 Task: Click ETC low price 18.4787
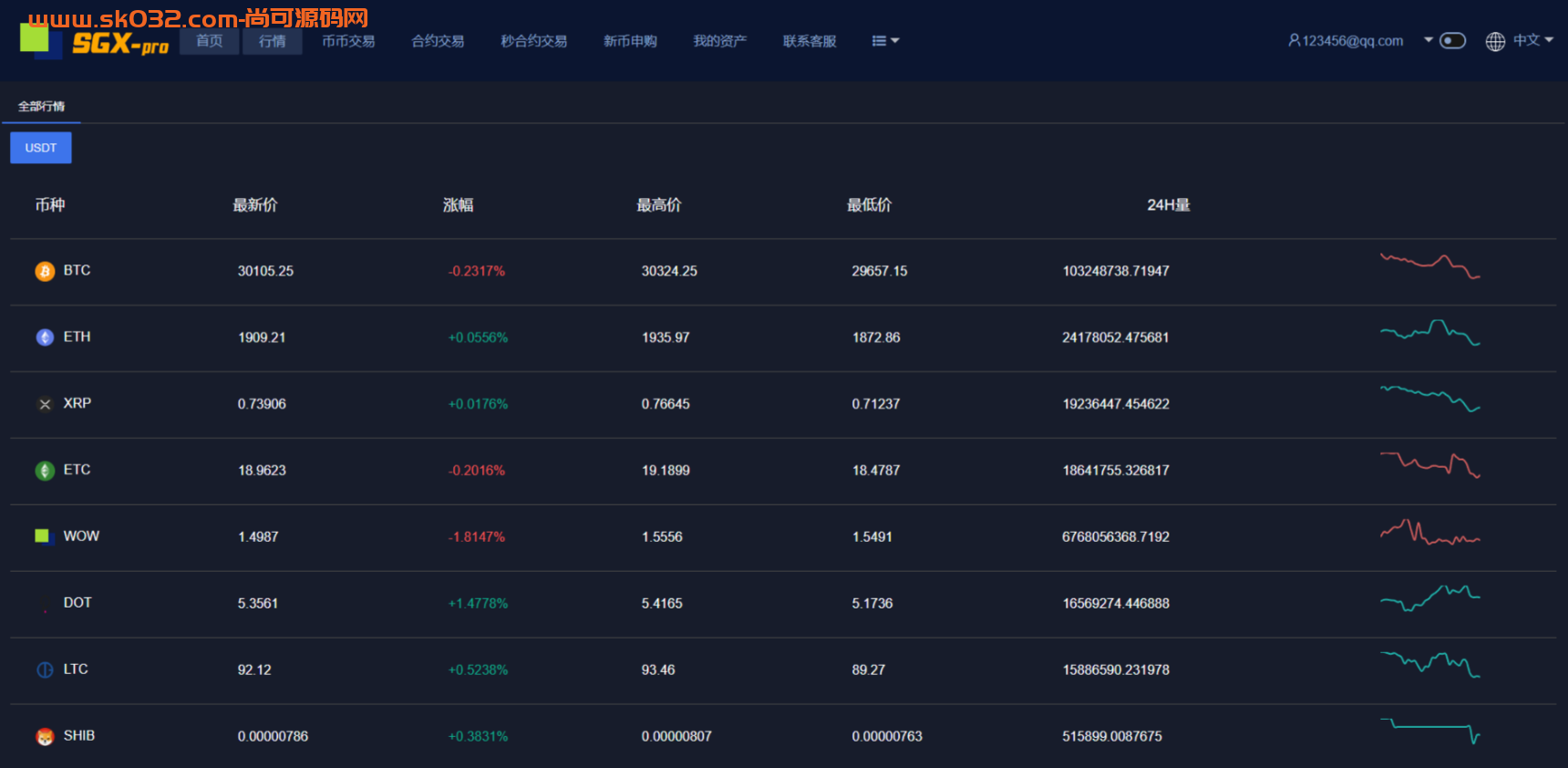(x=876, y=471)
